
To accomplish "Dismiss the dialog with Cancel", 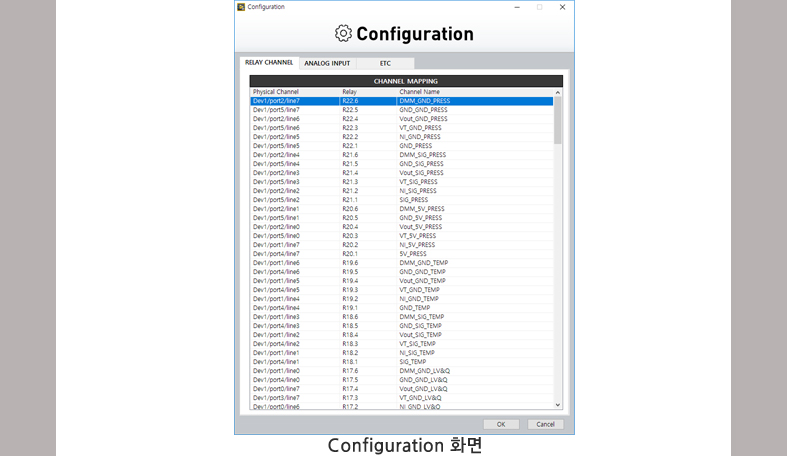I will pyautogui.click(x=545, y=424).
